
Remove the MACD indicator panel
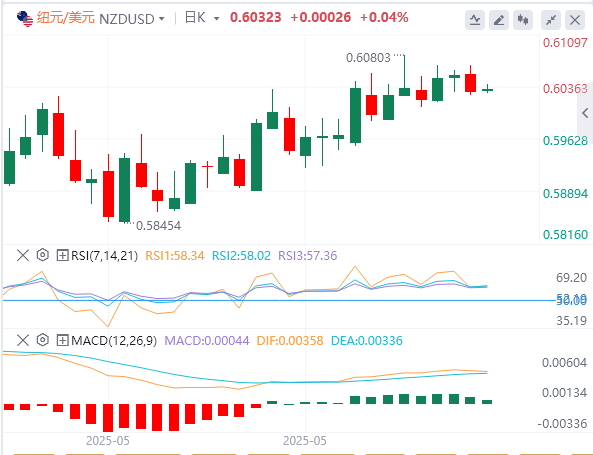point(23,340)
